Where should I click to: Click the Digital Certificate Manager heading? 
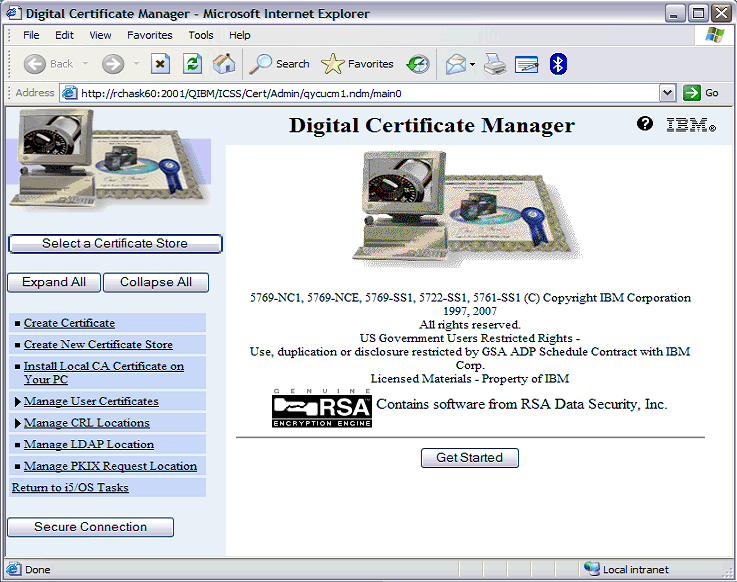tap(431, 125)
